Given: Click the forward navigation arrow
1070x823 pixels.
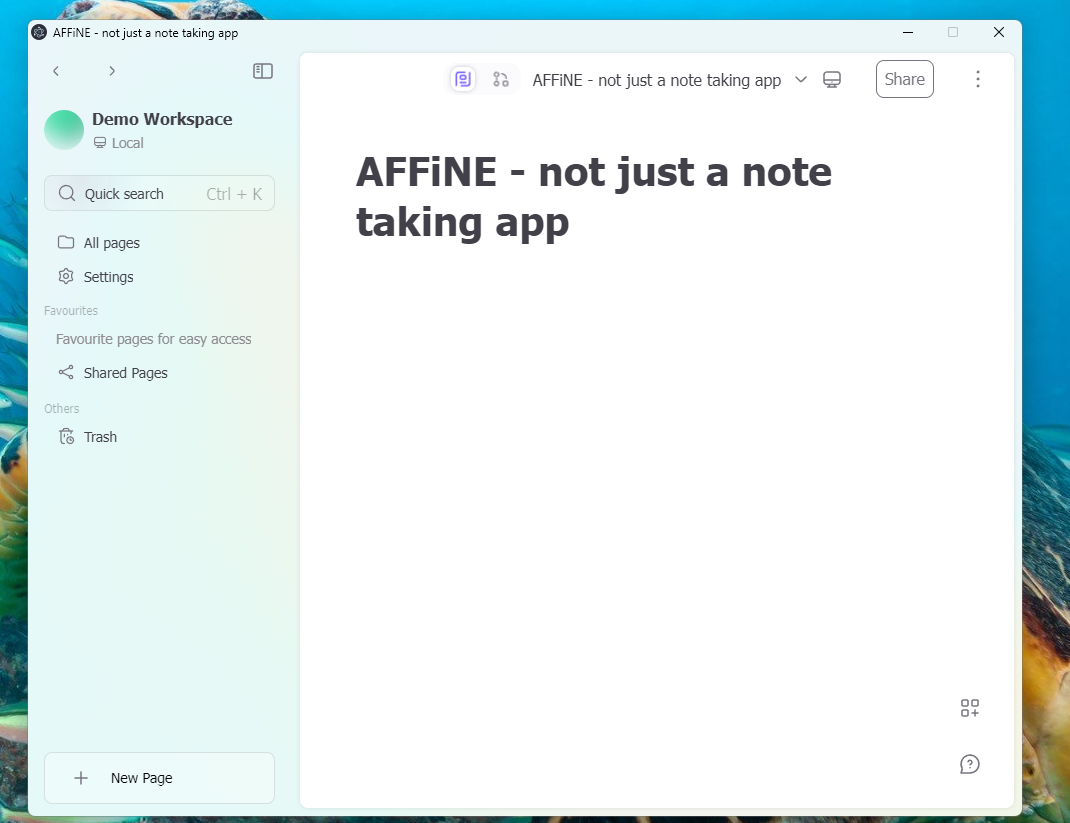Looking at the screenshot, I should pos(112,71).
